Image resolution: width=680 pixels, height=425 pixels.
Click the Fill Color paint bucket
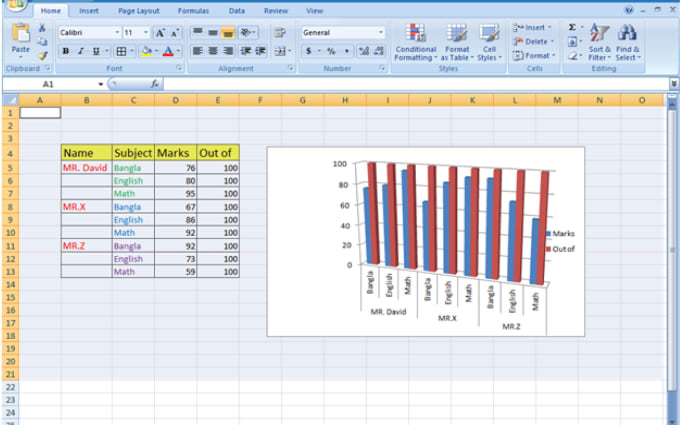click(x=146, y=51)
